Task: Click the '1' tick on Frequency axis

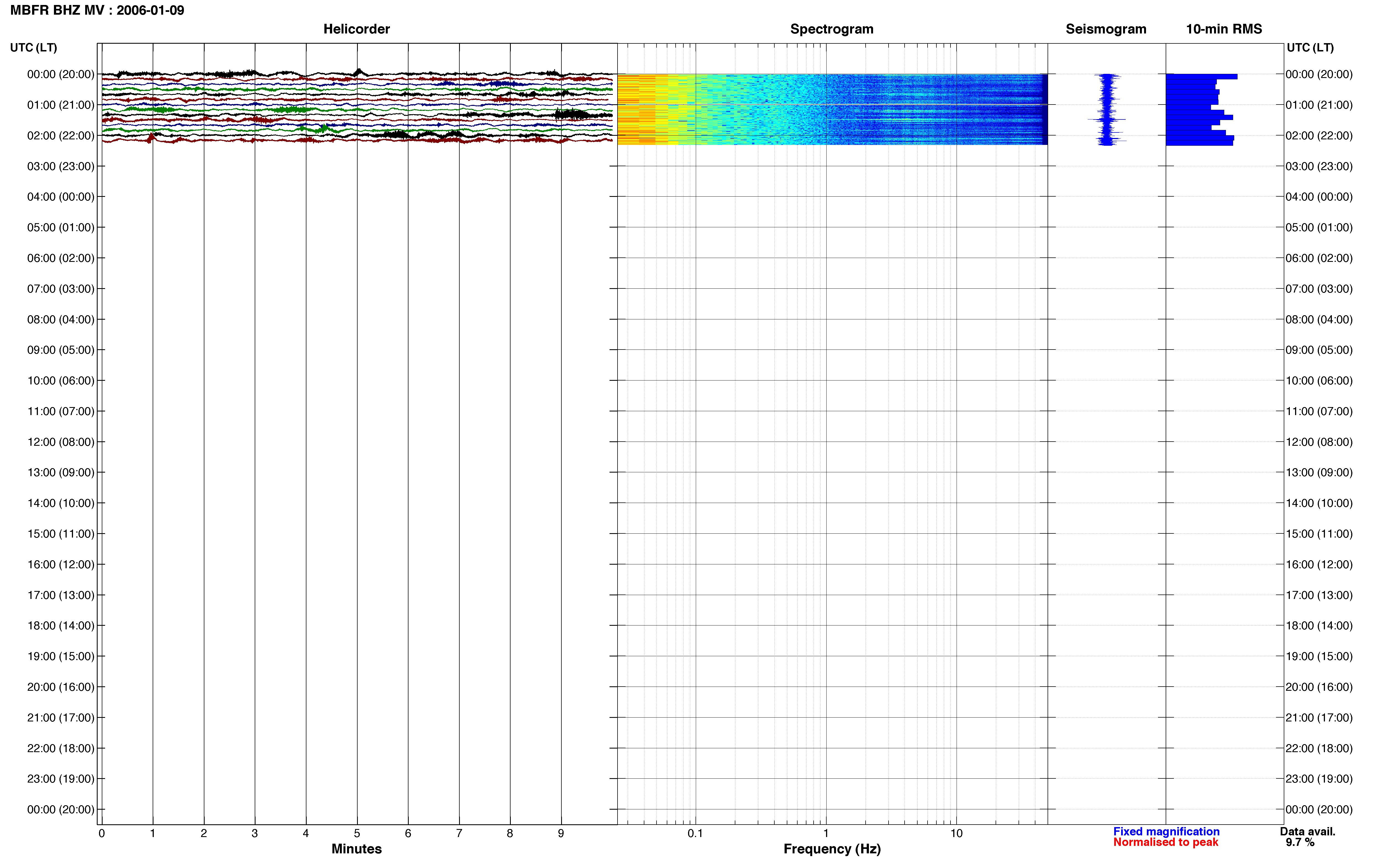Action: point(826,833)
